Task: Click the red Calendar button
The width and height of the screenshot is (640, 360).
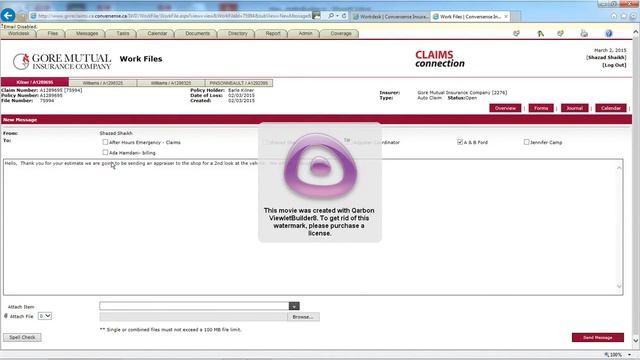Action: coord(611,108)
